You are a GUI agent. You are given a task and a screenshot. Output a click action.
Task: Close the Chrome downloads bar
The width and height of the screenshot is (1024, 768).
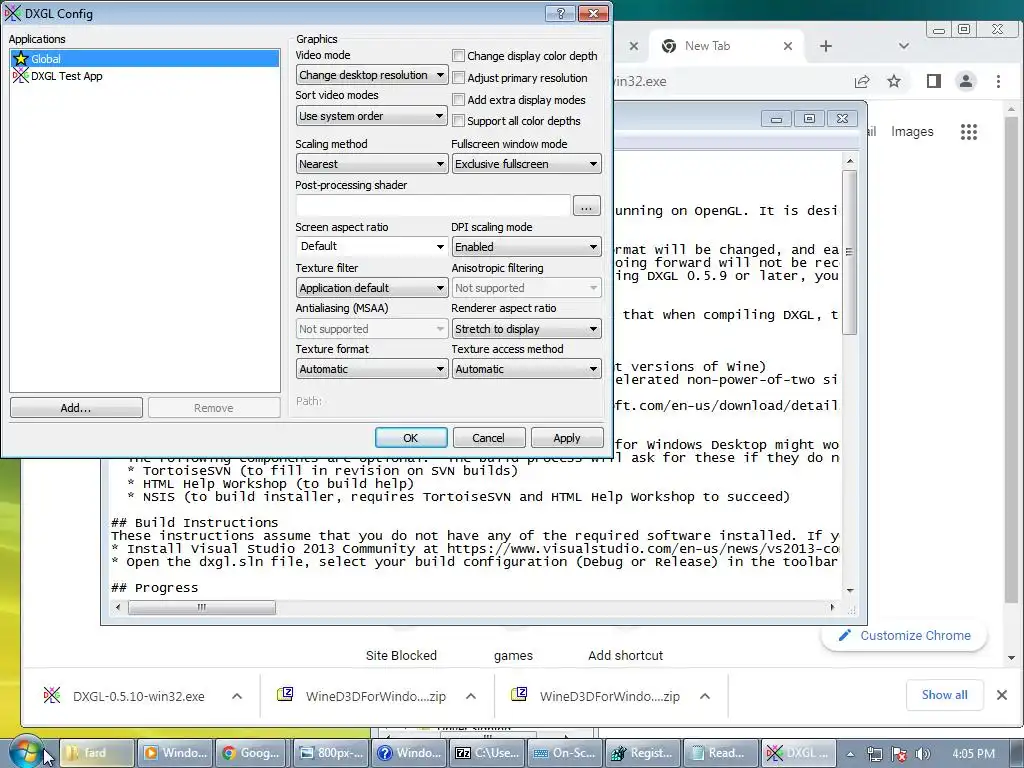coord(1002,696)
